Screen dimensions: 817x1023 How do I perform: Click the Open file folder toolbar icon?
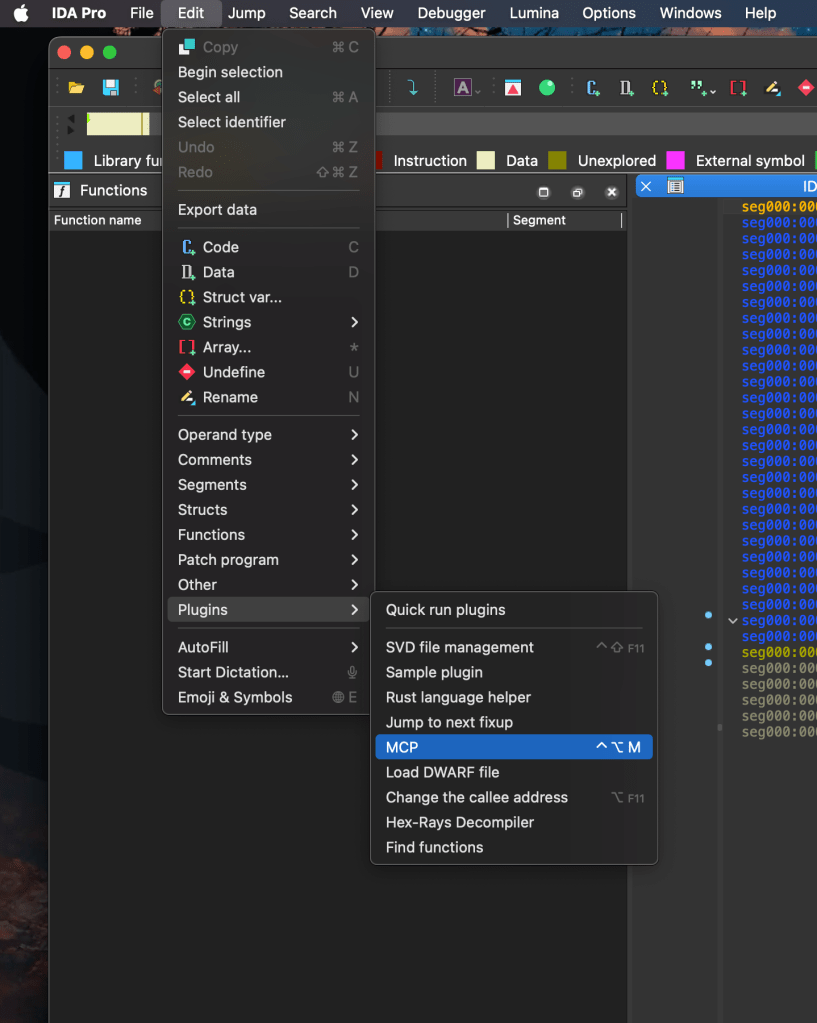(76, 88)
